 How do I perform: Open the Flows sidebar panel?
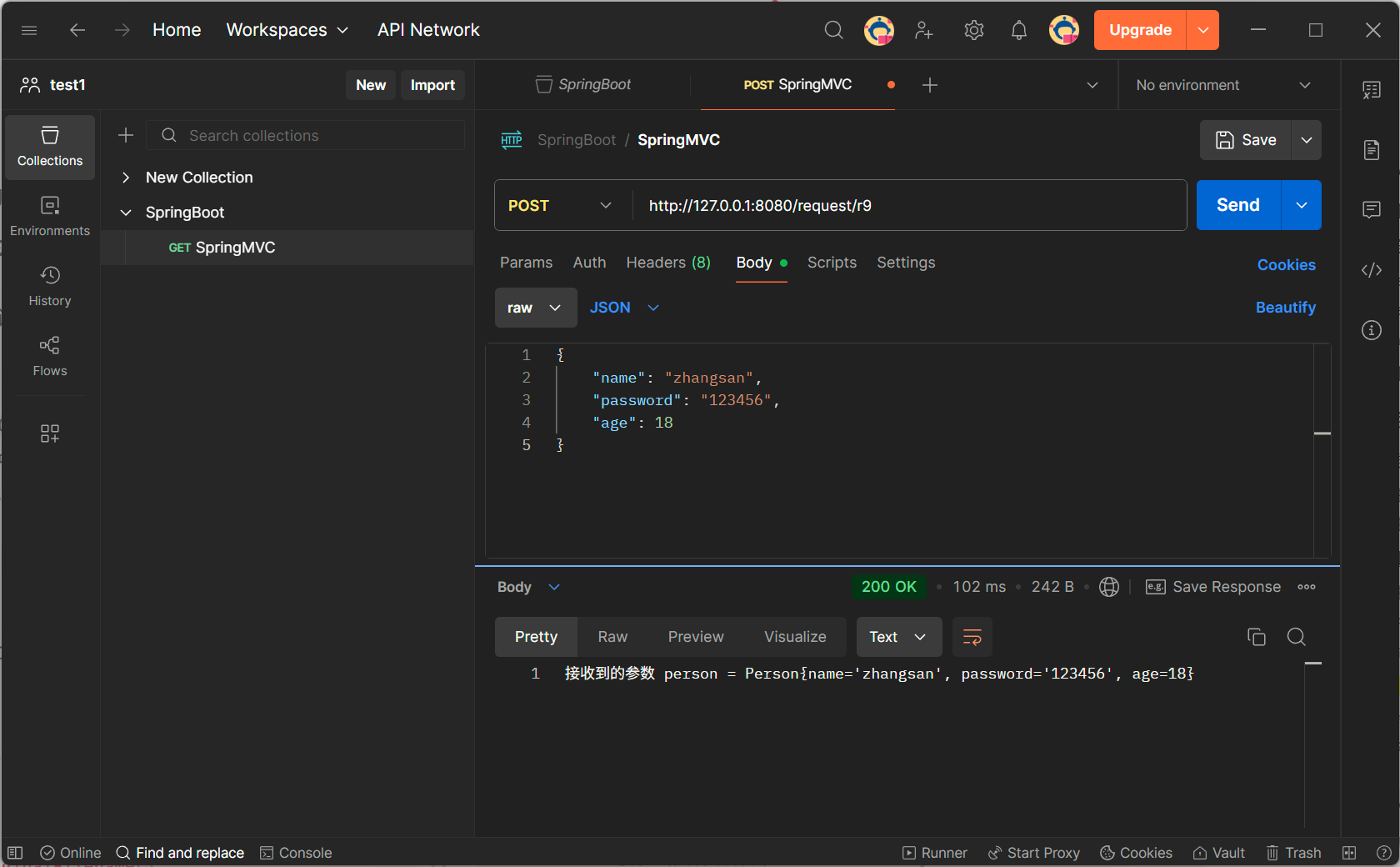(50, 356)
